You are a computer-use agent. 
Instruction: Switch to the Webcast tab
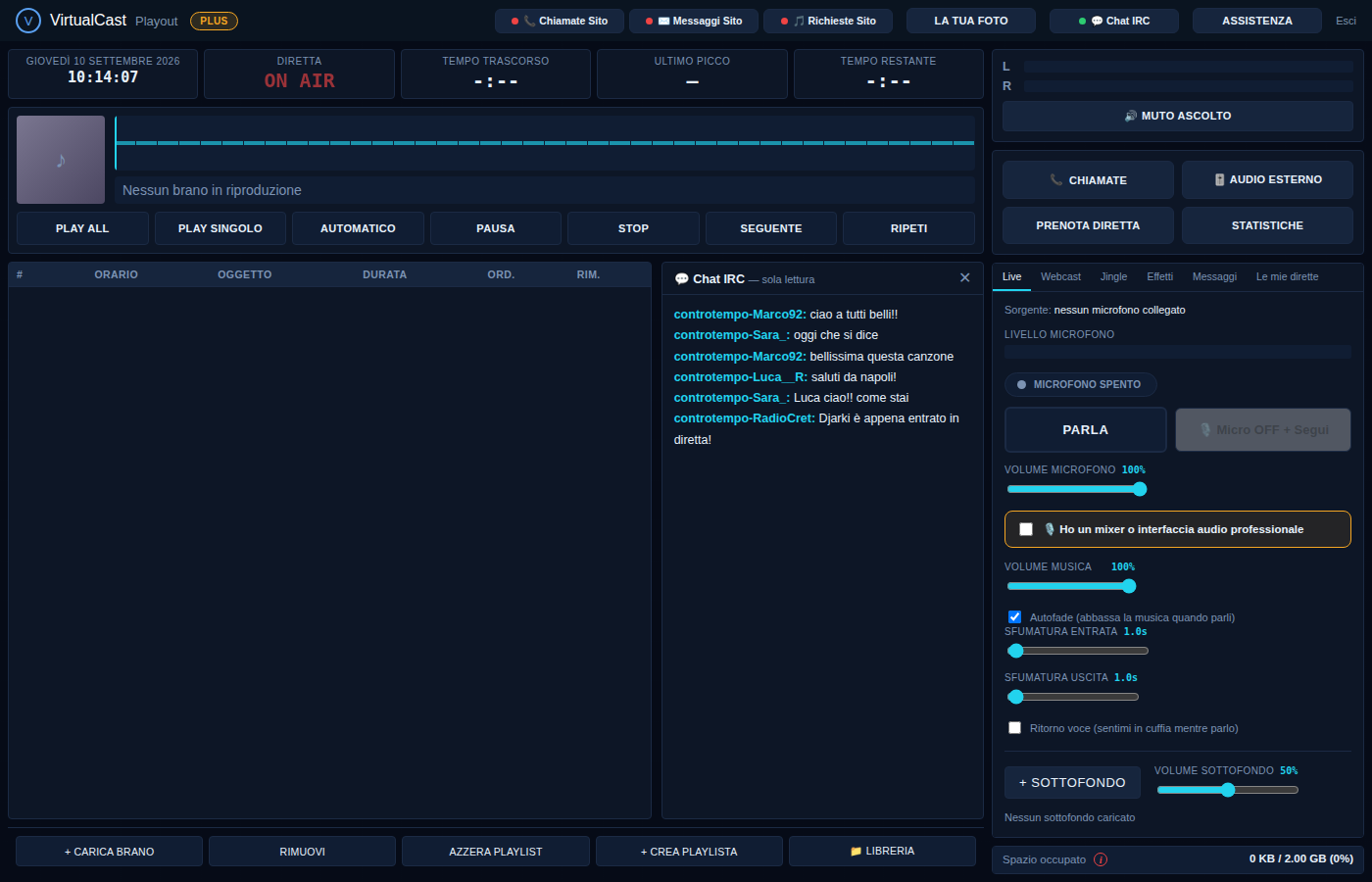[x=1060, y=277]
